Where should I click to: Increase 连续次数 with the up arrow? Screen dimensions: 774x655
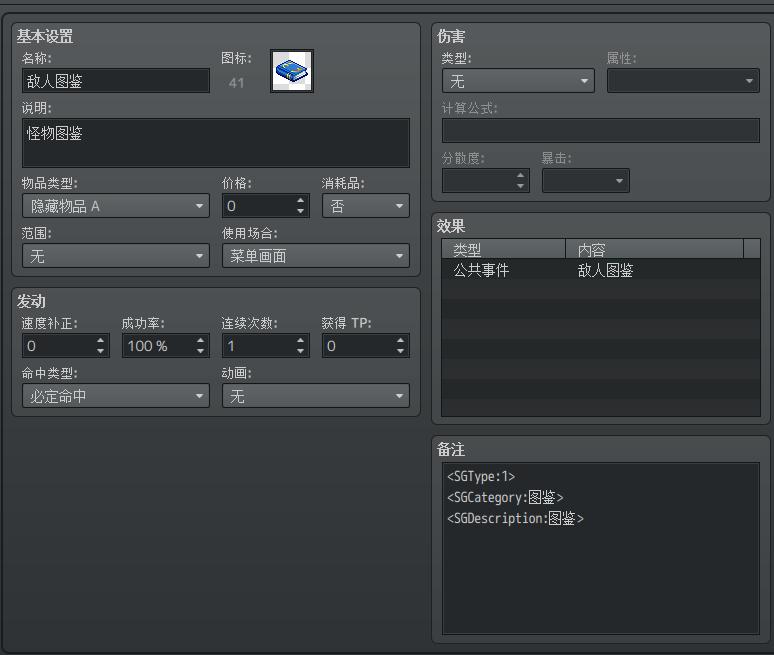click(x=301, y=341)
